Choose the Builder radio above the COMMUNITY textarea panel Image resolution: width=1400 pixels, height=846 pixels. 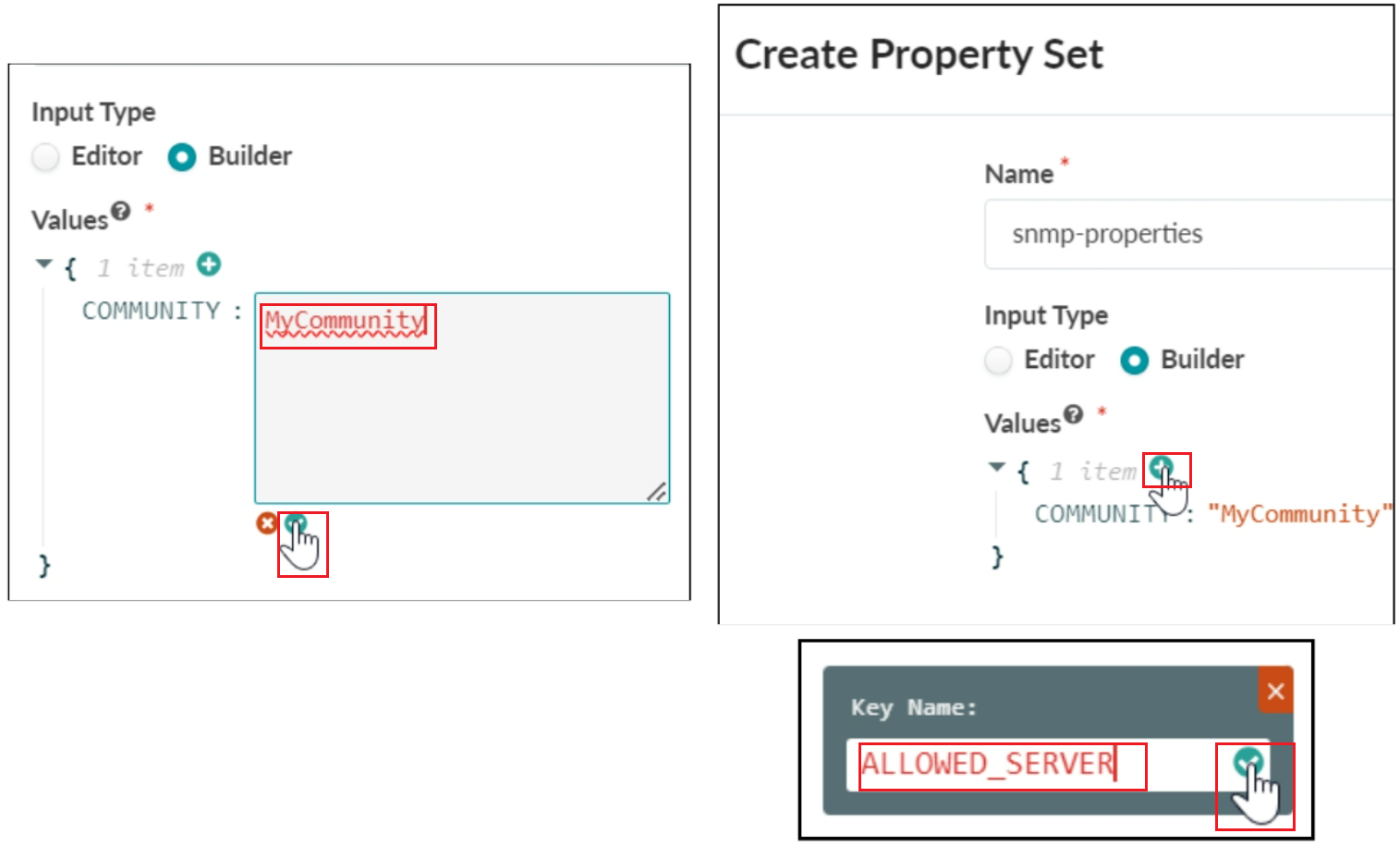coord(182,156)
